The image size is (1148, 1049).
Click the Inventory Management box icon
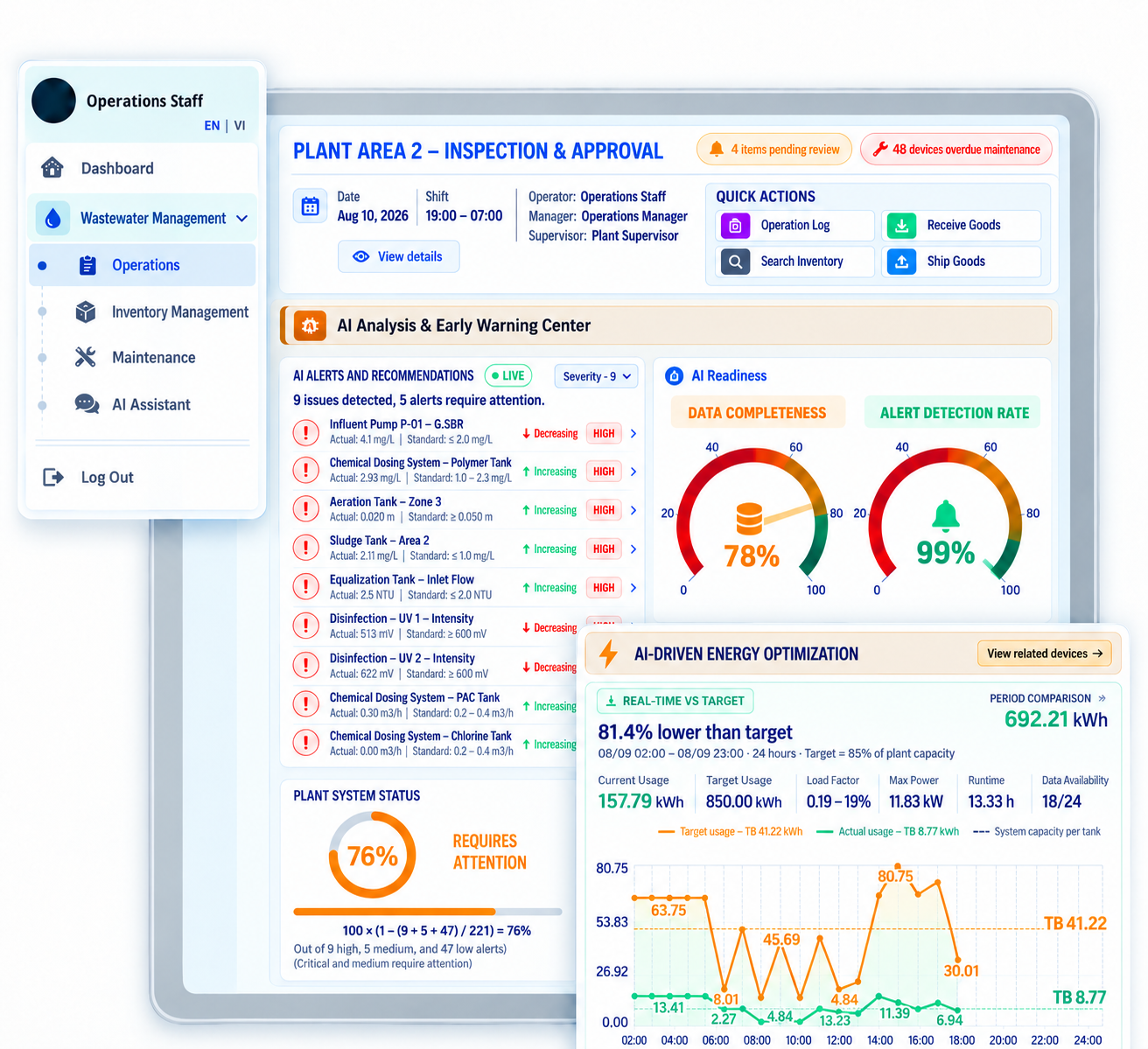(x=86, y=311)
